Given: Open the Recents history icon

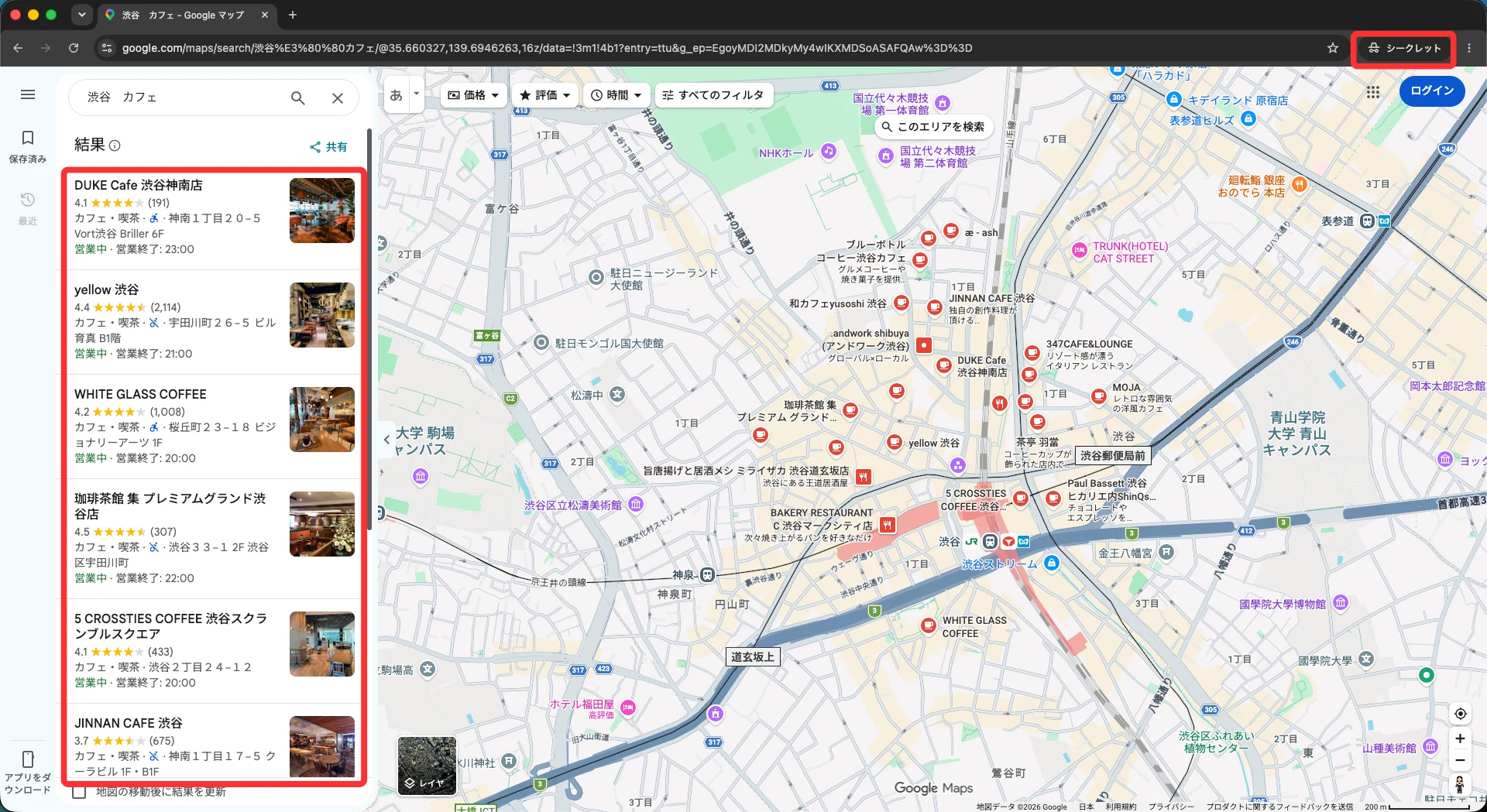Looking at the screenshot, I should click(x=28, y=200).
